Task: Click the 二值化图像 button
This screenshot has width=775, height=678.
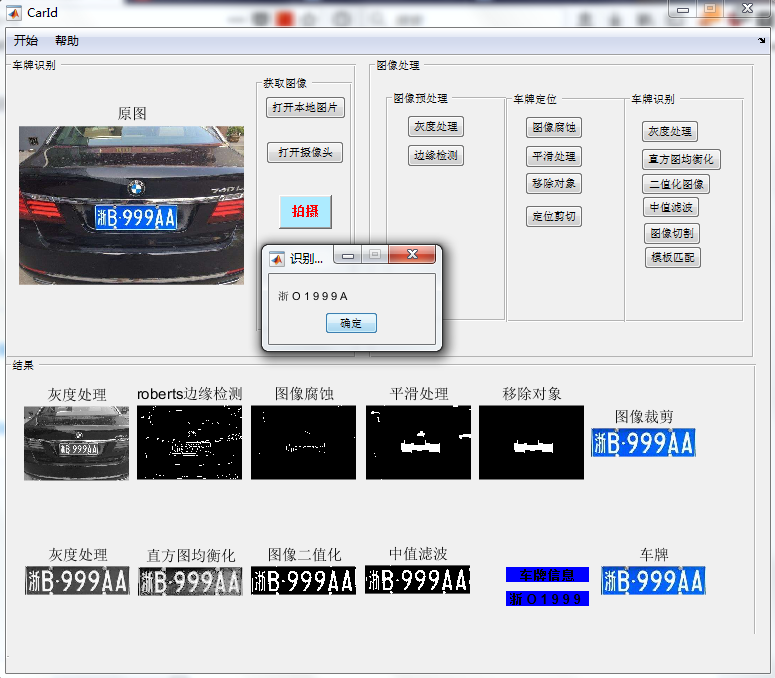Action: click(x=676, y=184)
